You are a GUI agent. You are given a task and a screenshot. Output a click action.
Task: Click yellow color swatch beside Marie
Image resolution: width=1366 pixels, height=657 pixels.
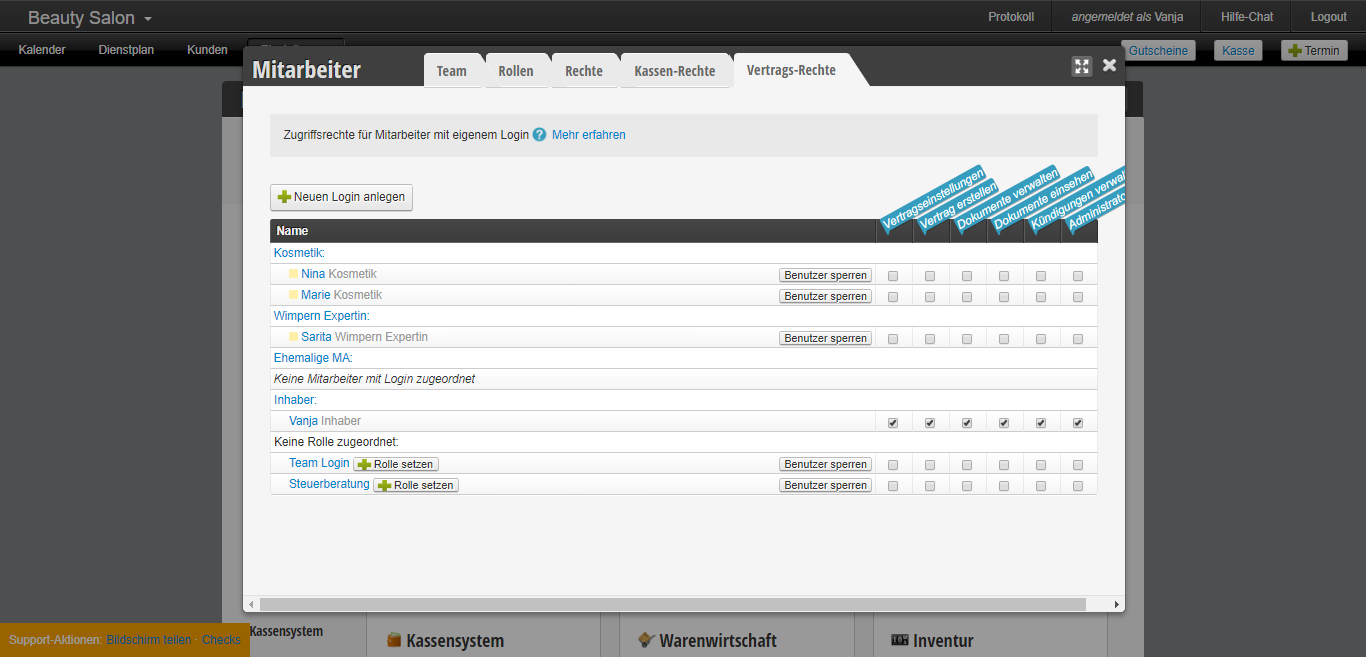[x=294, y=295]
